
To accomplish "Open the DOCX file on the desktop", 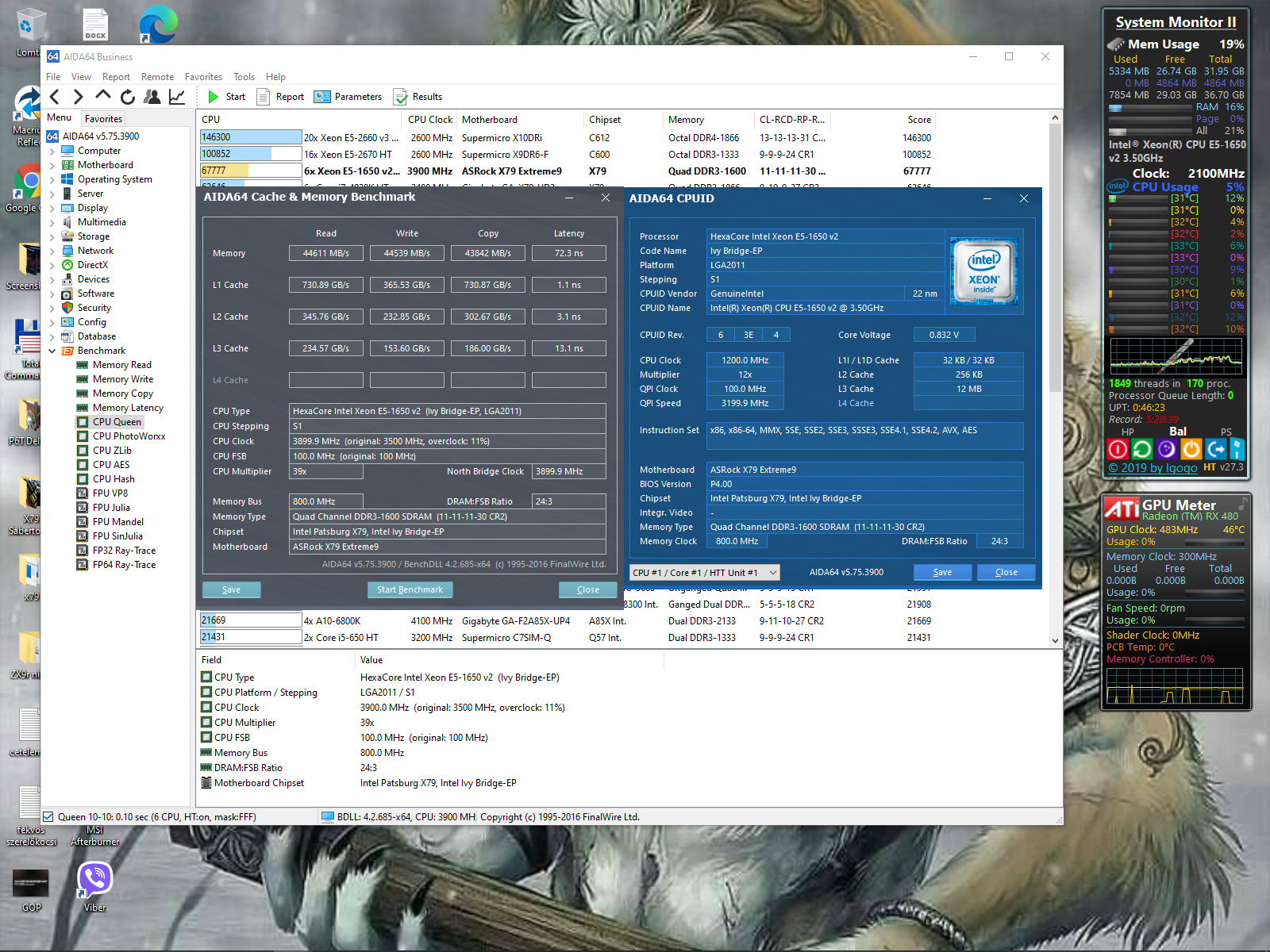I will [x=95, y=24].
